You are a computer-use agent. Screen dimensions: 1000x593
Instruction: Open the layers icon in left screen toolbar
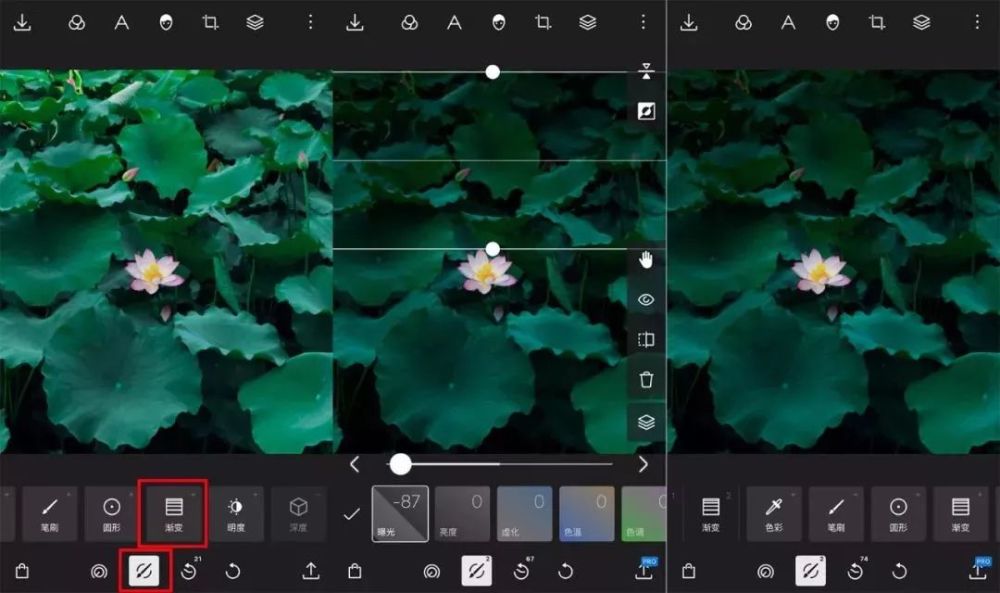pos(255,23)
